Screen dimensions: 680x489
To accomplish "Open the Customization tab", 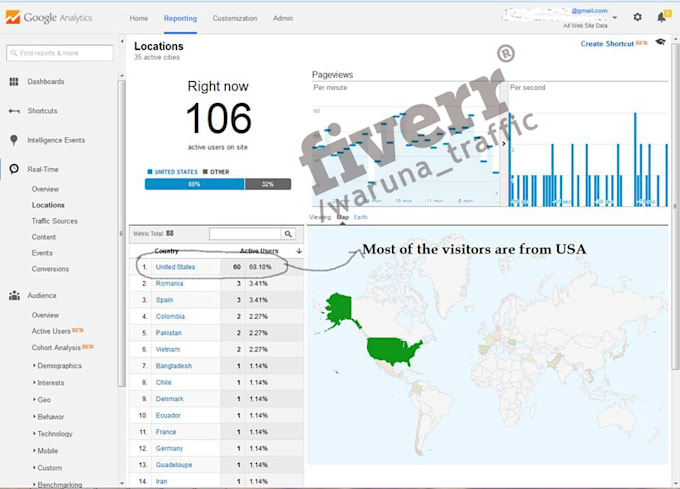I will click(x=235, y=18).
